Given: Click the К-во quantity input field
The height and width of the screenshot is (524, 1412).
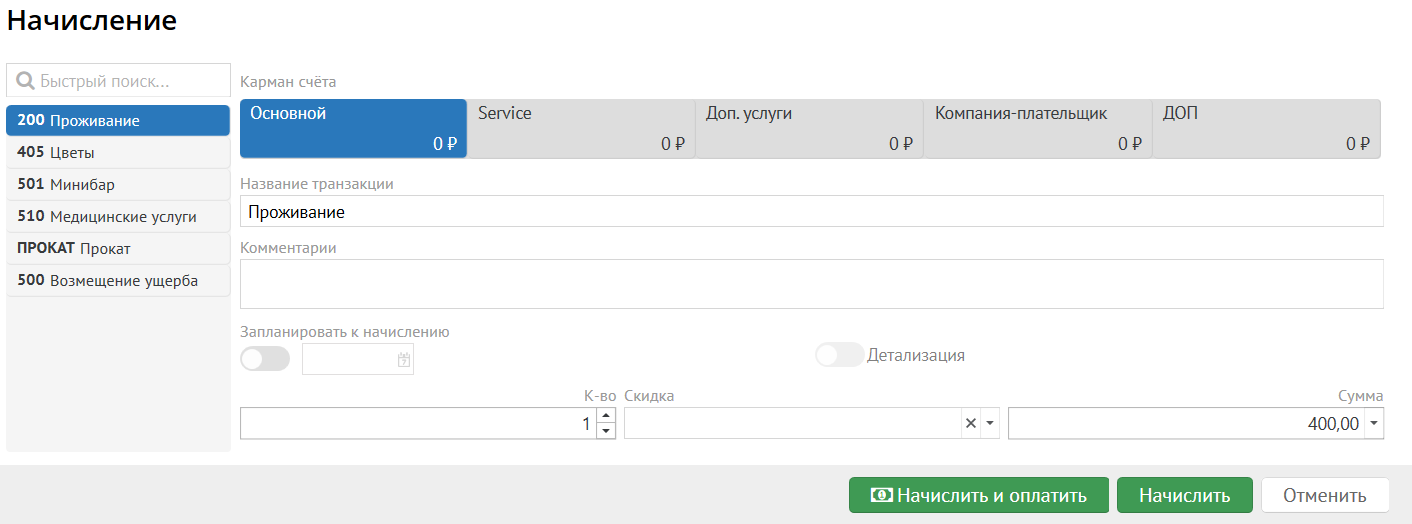Looking at the screenshot, I should tap(419, 423).
